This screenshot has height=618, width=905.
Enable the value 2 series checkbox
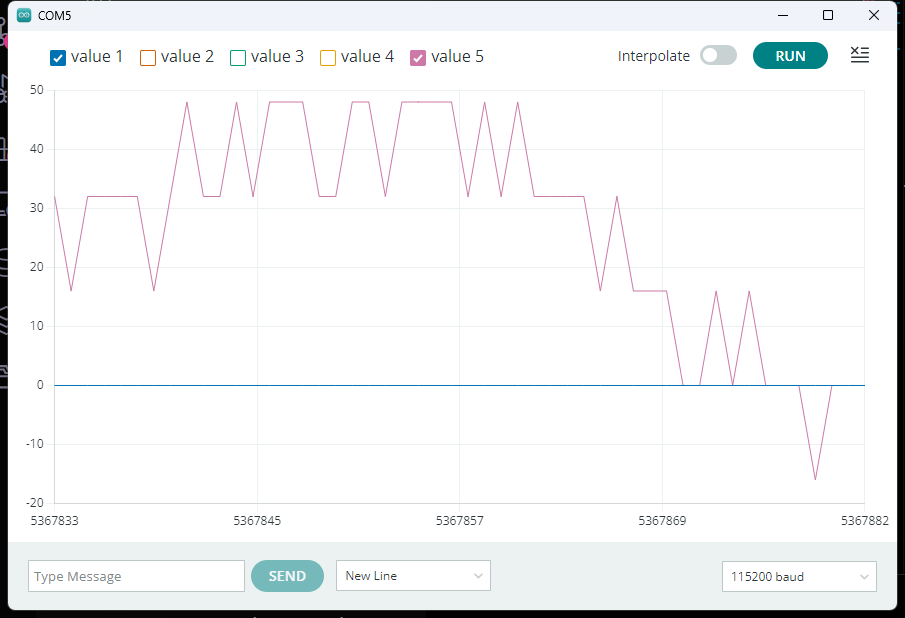point(148,57)
